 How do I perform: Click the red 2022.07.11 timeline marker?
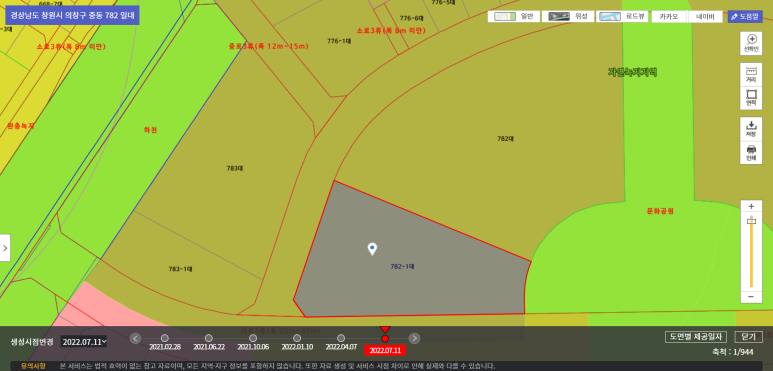coord(385,338)
